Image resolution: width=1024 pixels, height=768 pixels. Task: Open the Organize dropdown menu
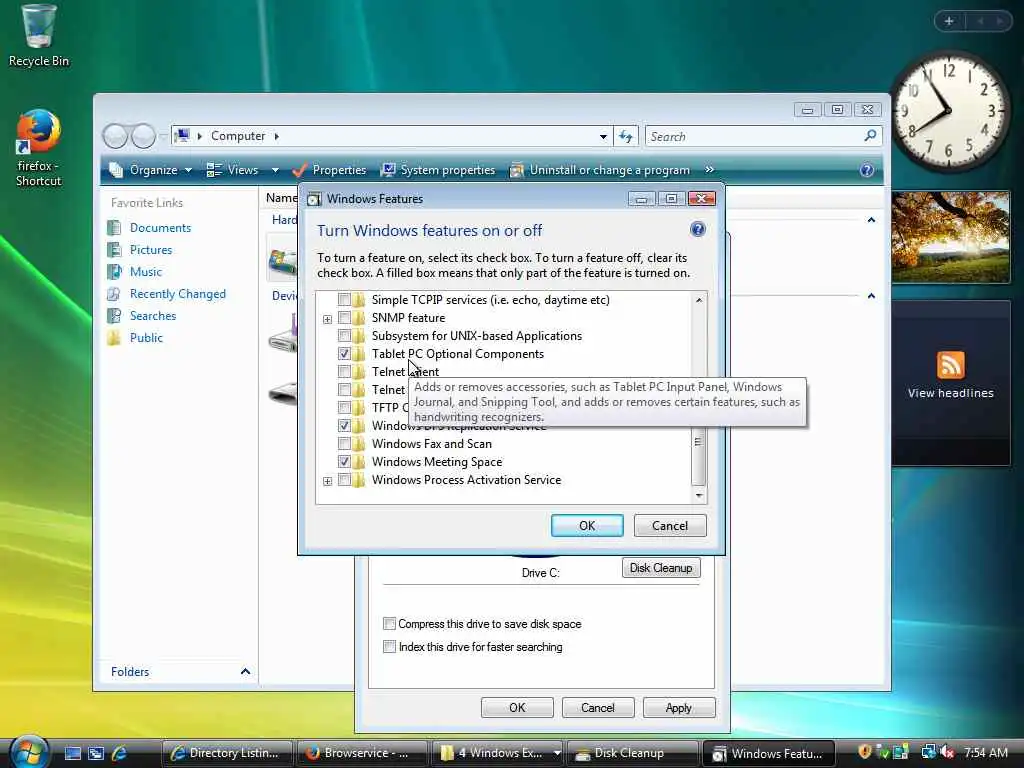point(151,170)
